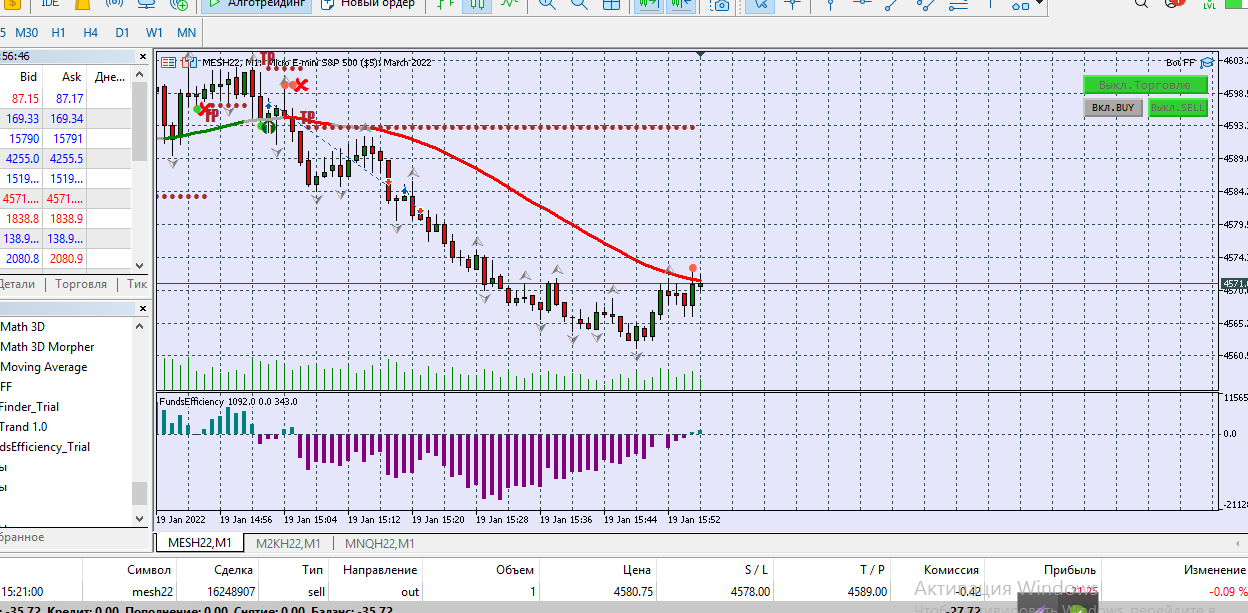
Task: Switch chart to candlestick mode
Action: click(476, 6)
